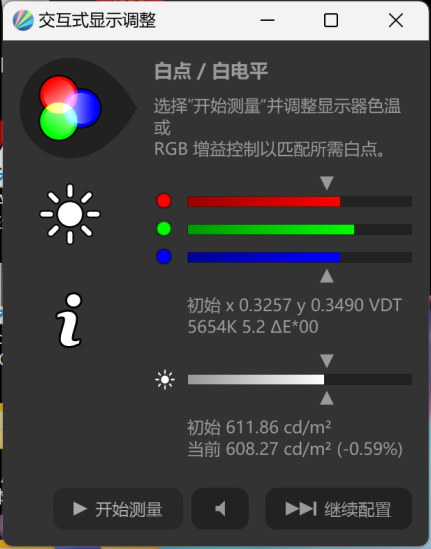Click the down-arrow target marker above red bar
Screen dimensions: 431x549
[x=327, y=183]
